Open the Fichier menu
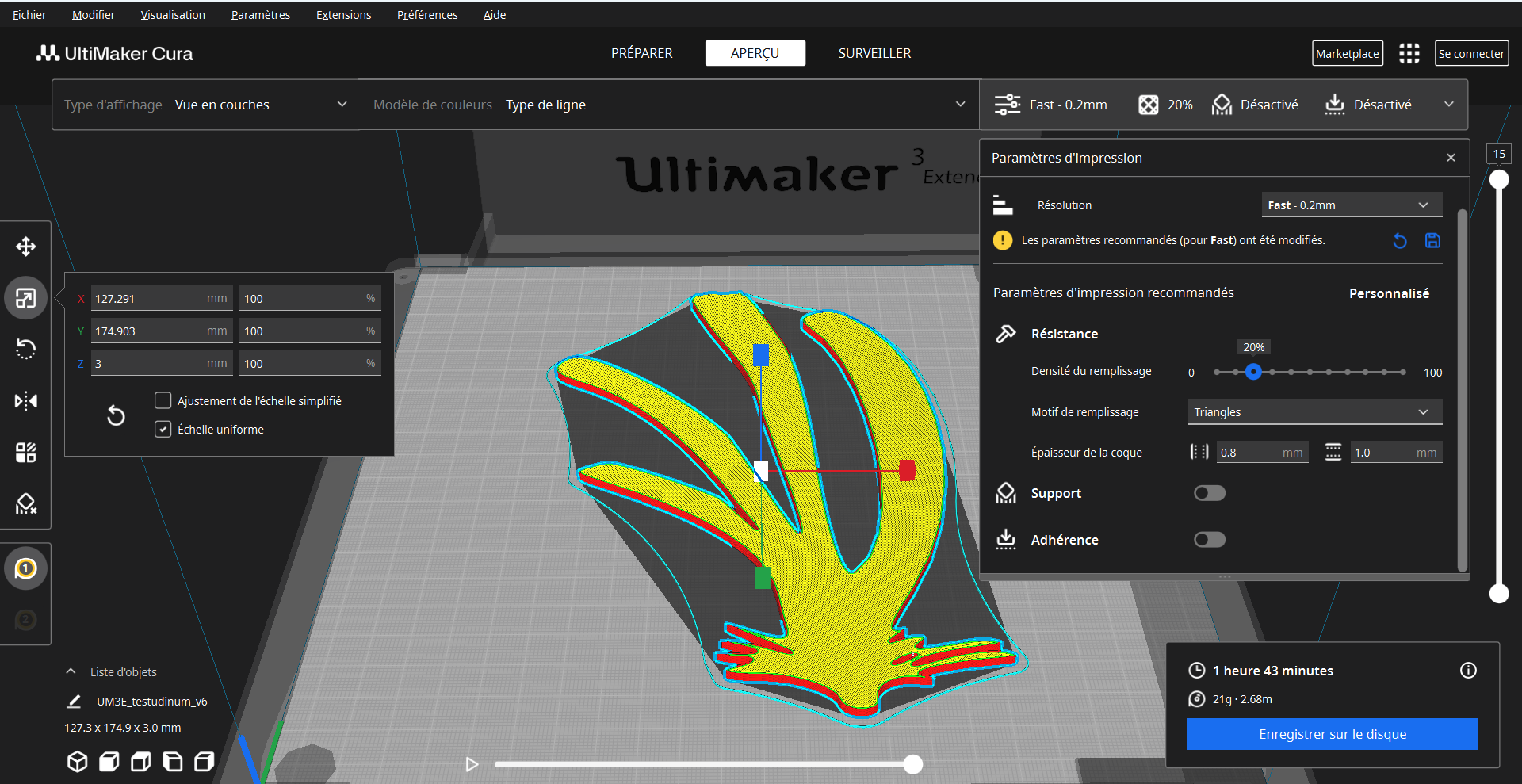 click(29, 14)
